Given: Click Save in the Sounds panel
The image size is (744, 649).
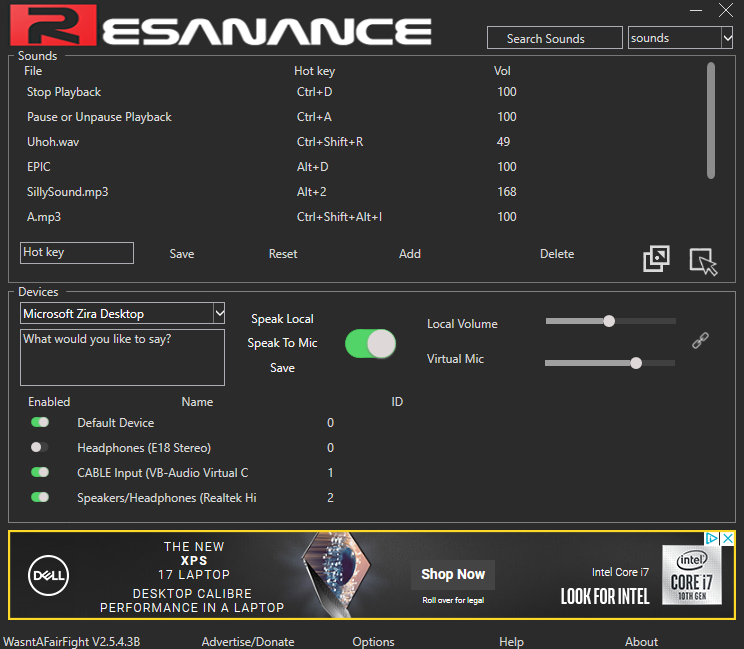Looking at the screenshot, I should pyautogui.click(x=182, y=254).
